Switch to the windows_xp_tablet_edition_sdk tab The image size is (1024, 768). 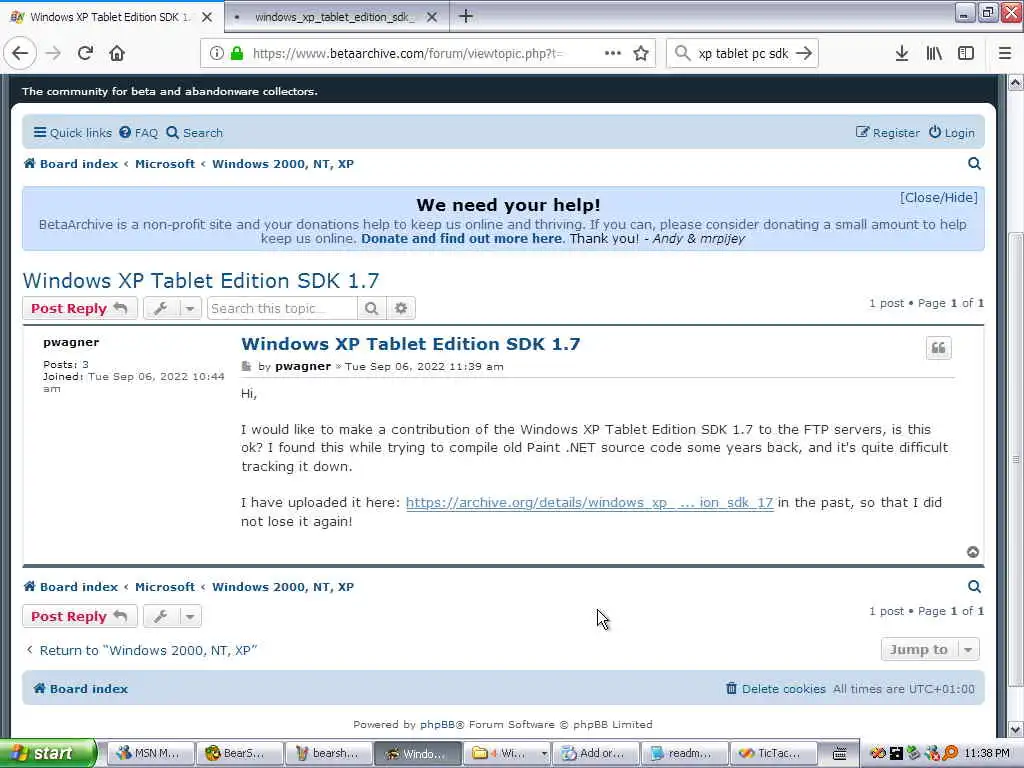pos(336,17)
